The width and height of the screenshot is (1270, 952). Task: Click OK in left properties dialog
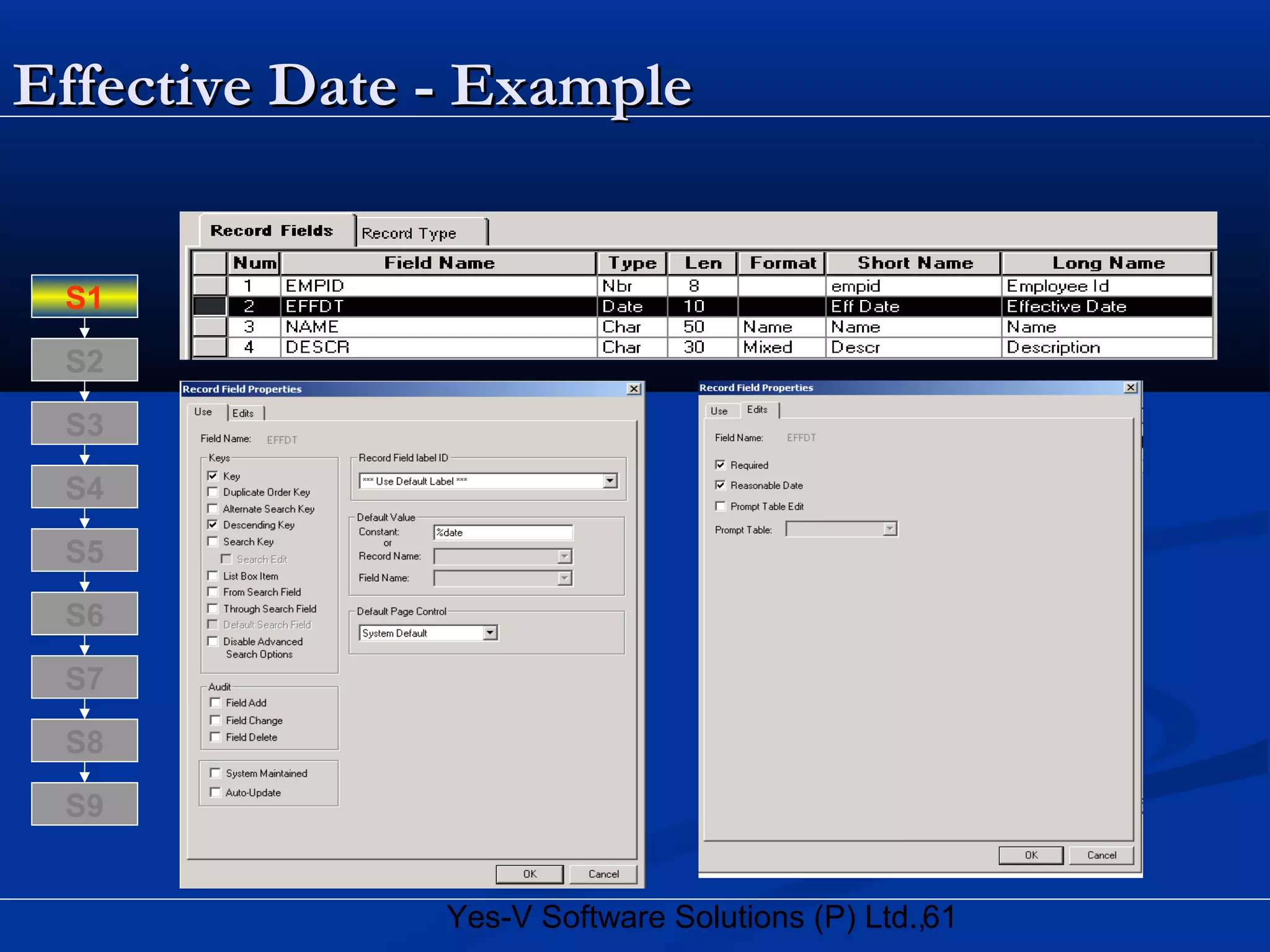pos(530,874)
